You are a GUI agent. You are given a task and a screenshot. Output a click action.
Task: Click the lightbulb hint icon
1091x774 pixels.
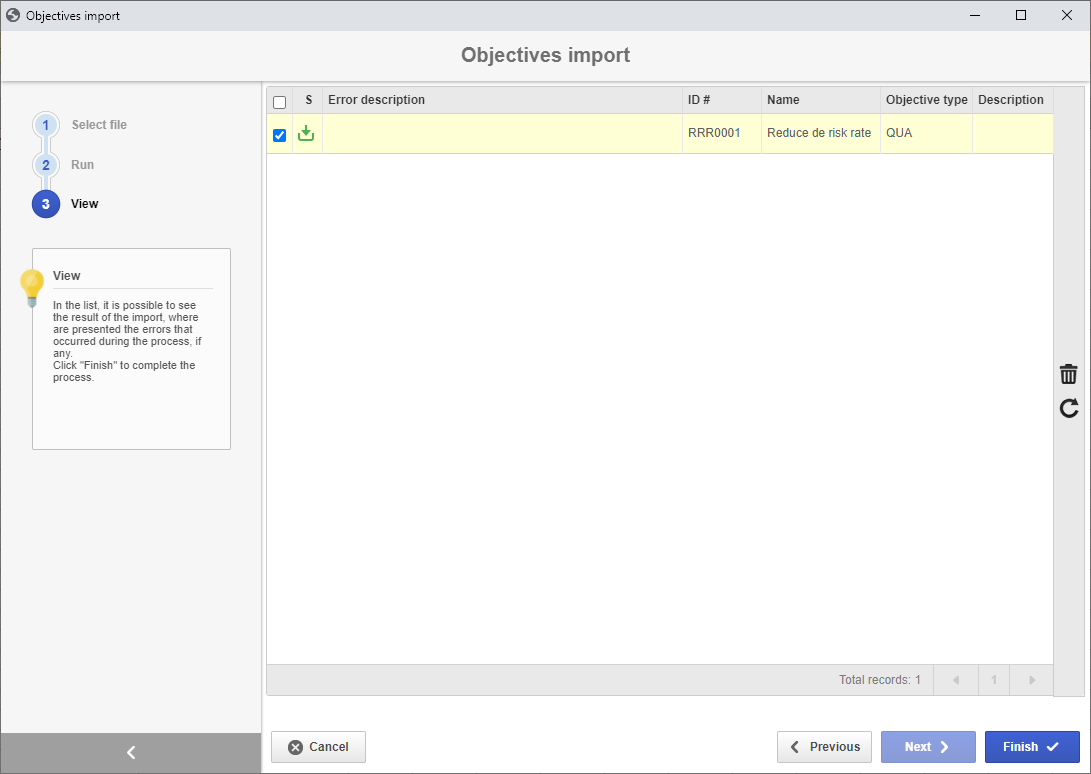pos(32,288)
